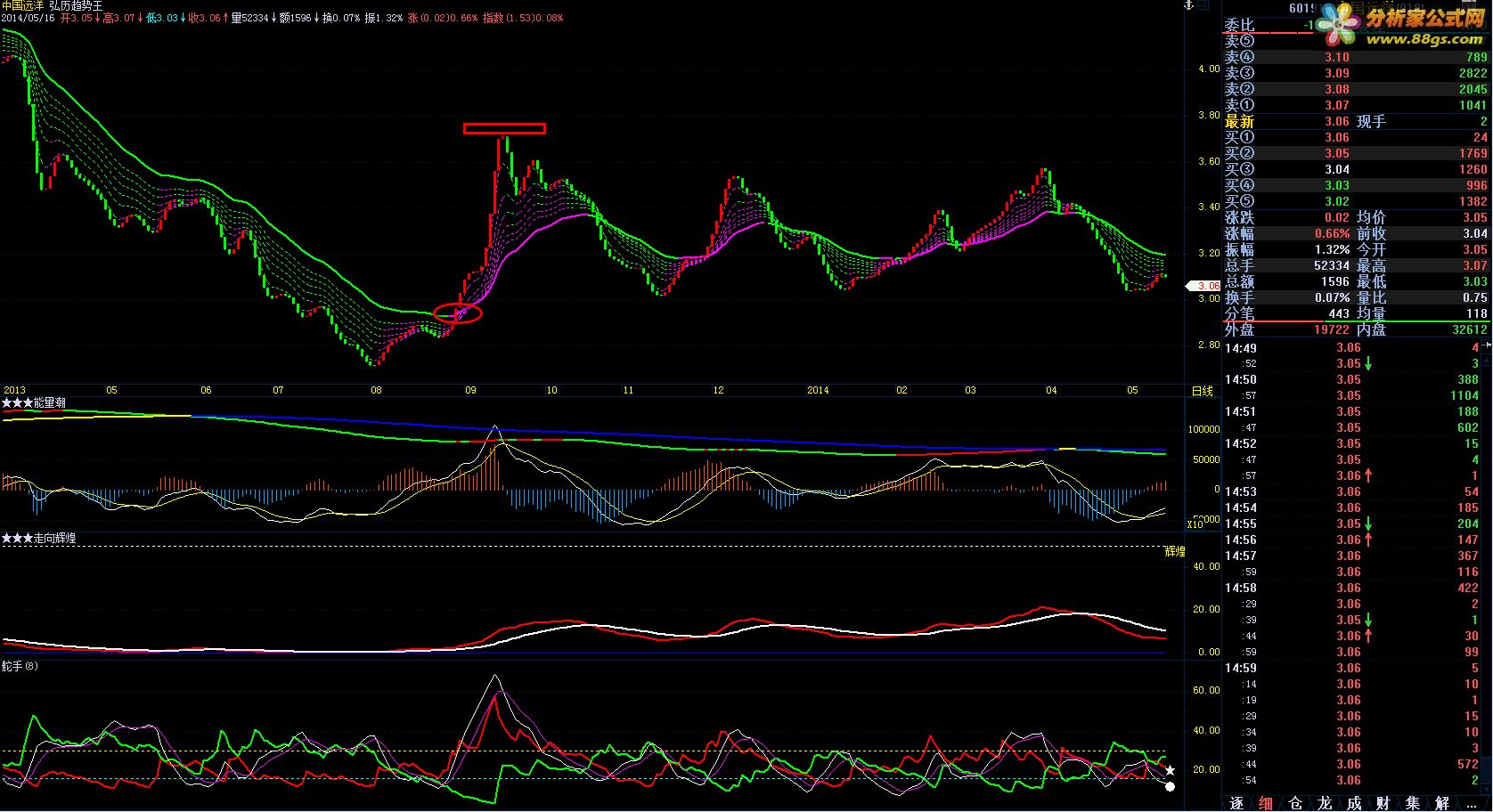Switch to the 成 tab
This screenshot has width=1493, height=812.
click(1354, 803)
